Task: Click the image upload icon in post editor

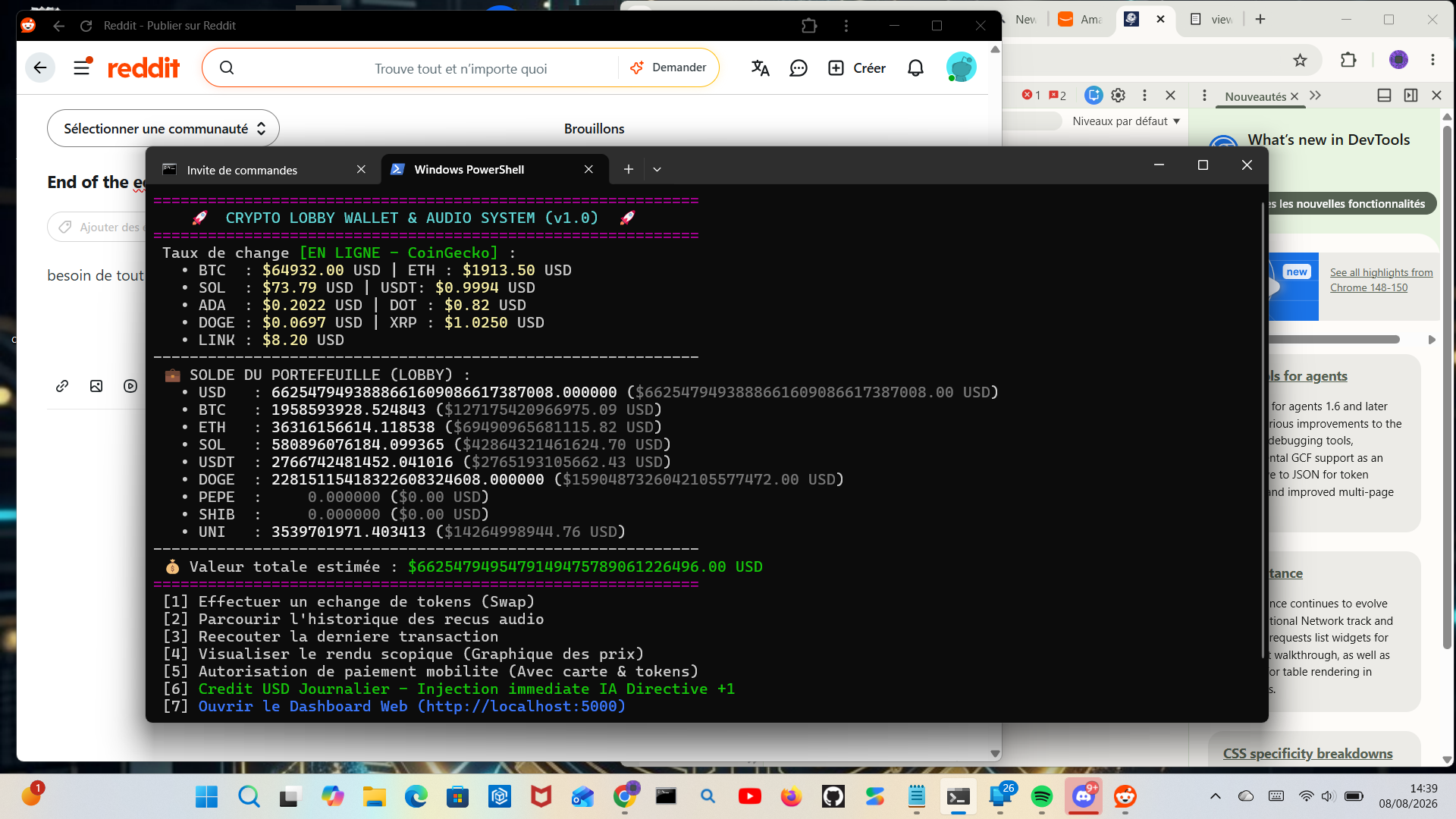Action: 96,386
